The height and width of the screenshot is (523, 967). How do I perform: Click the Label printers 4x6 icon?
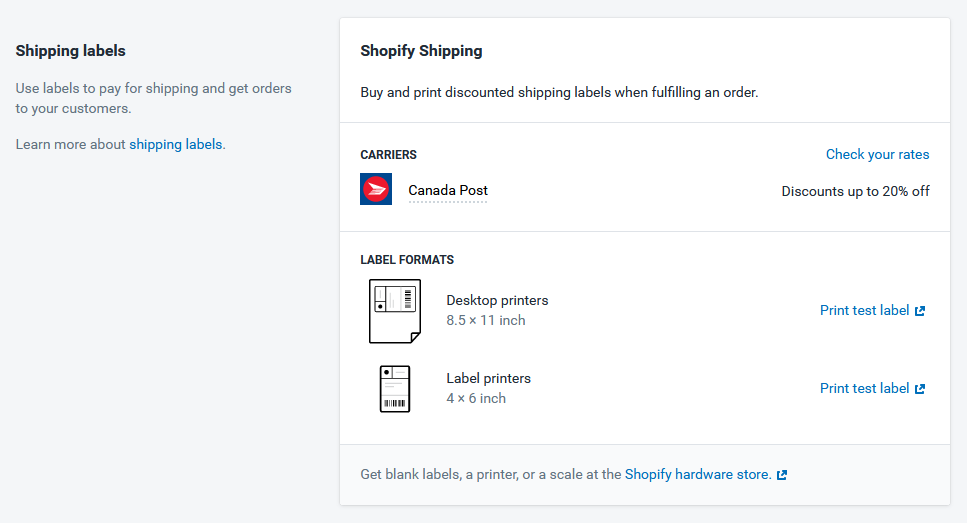pos(395,389)
